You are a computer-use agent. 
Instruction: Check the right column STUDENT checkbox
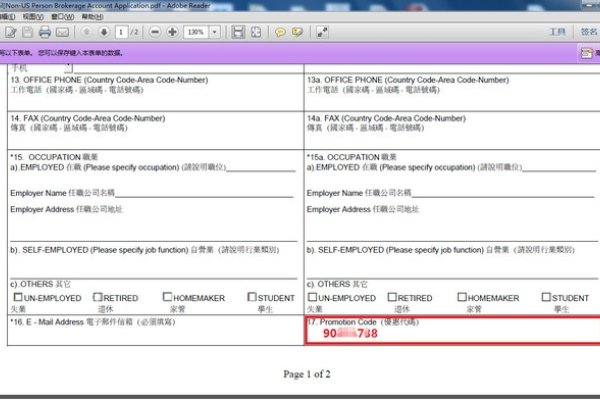point(546,297)
